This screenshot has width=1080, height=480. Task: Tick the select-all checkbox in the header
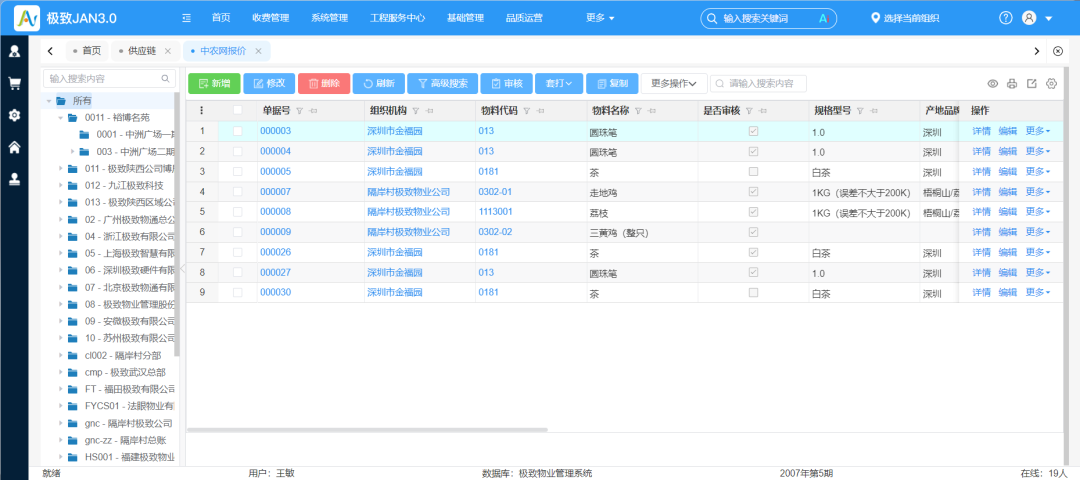coord(238,110)
